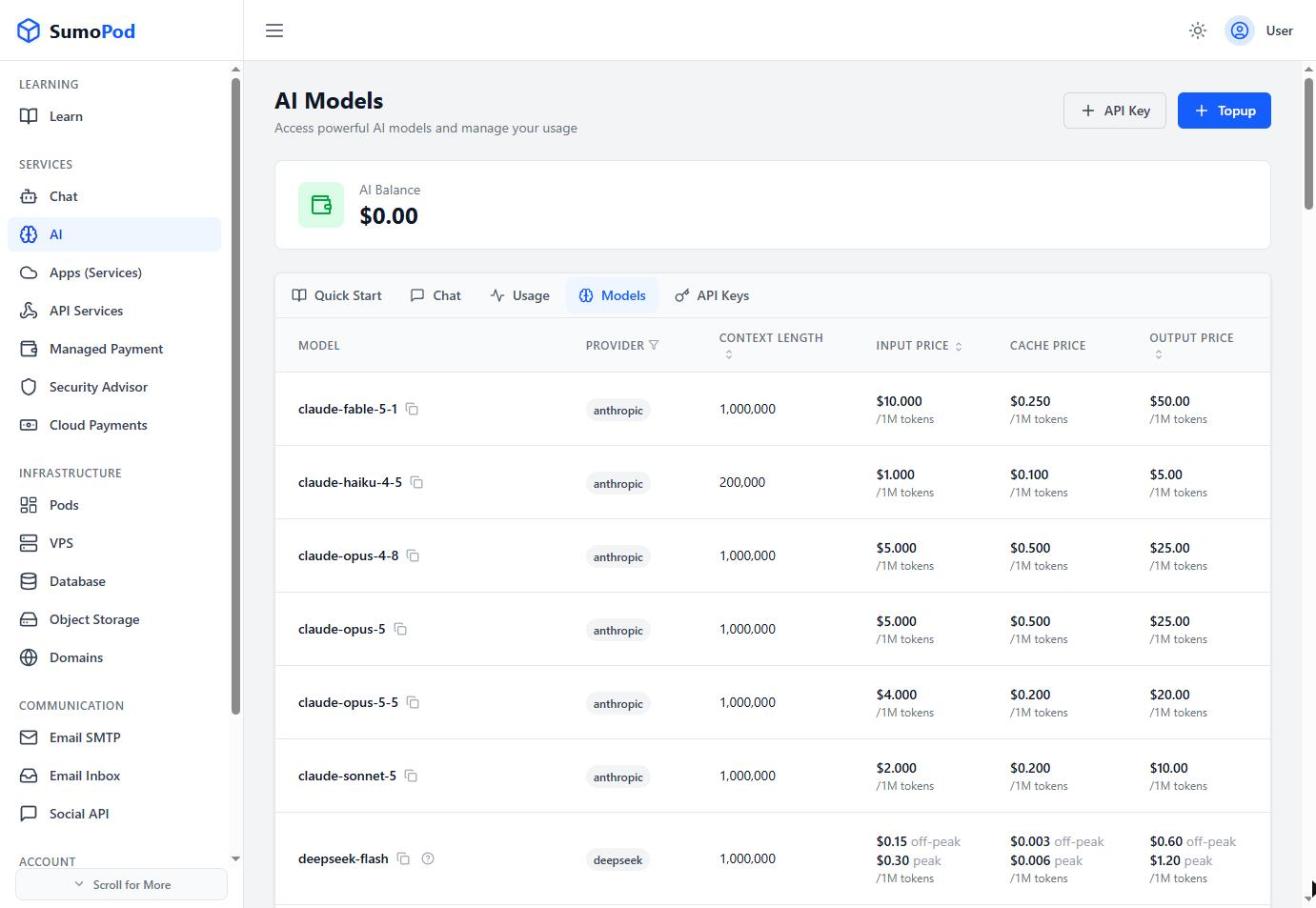1316x908 pixels.
Task: Copy the claude-opus-5 model name
Action: coord(400,629)
